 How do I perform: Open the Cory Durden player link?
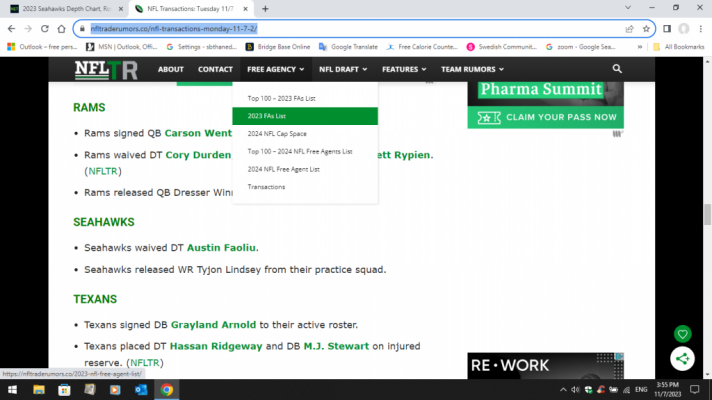click(x=198, y=155)
